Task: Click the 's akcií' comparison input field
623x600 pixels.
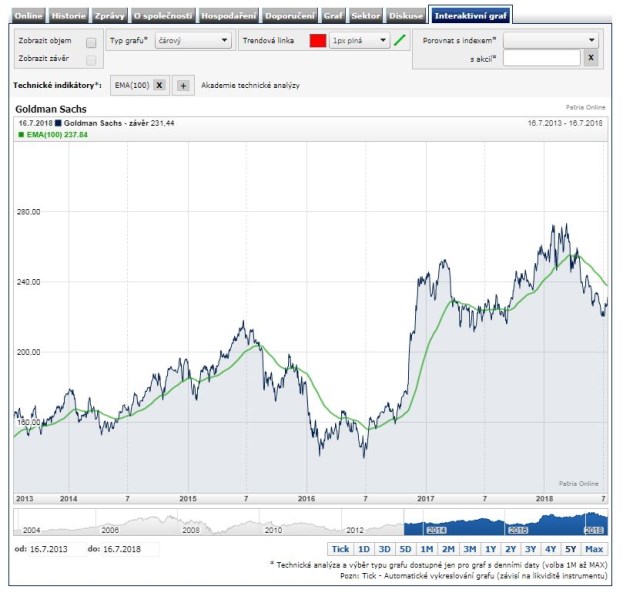Action: tap(541, 59)
